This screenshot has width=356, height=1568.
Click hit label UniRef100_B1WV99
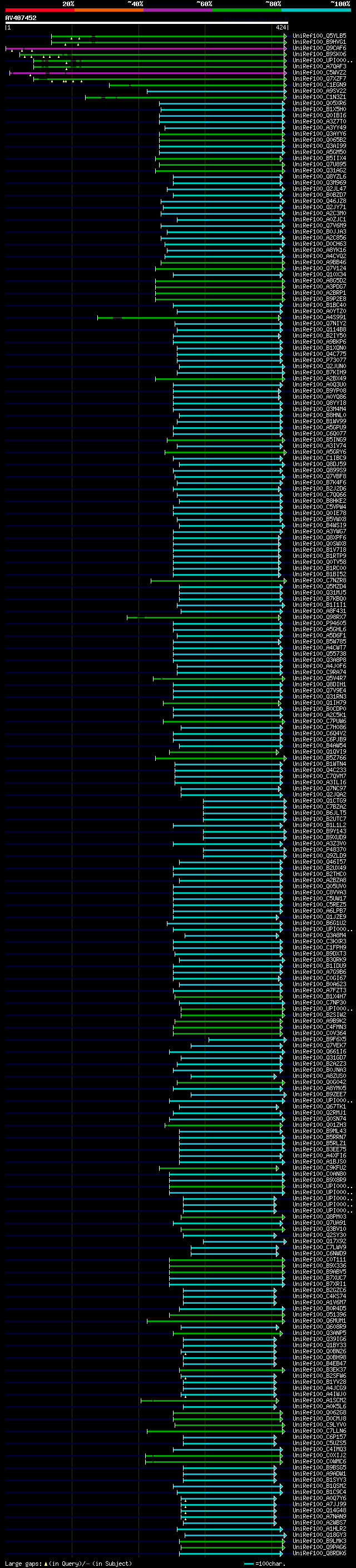319,421
